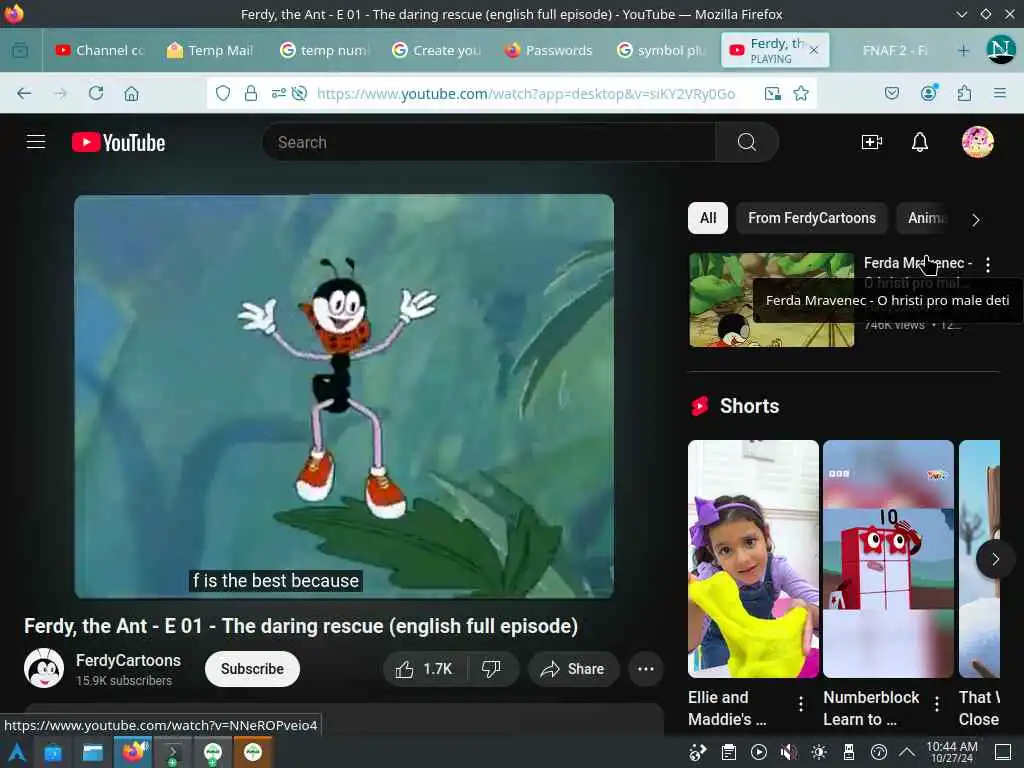Switch to symbol plu tab
Image resolution: width=1024 pixels, height=768 pixels.
click(x=661, y=50)
